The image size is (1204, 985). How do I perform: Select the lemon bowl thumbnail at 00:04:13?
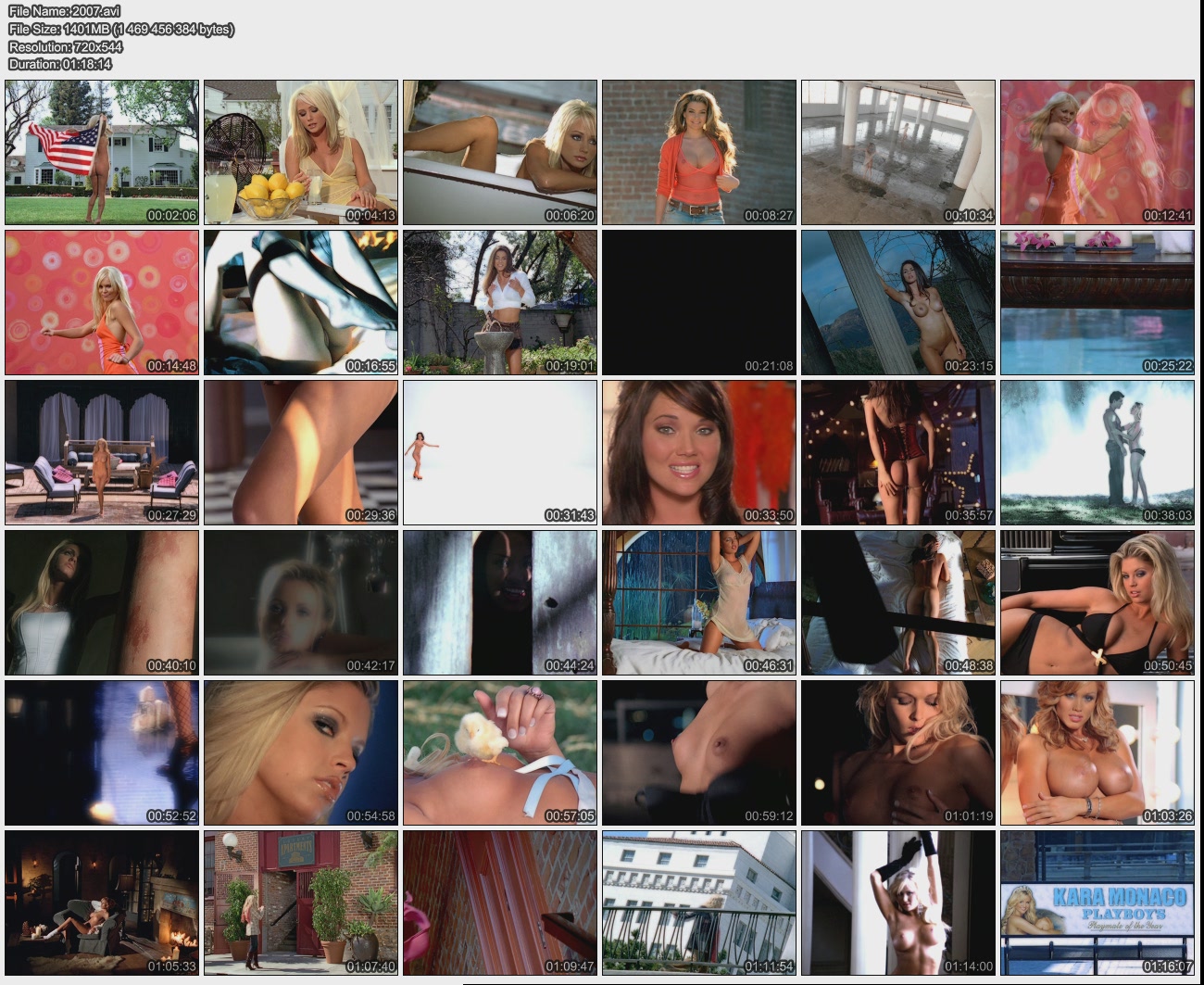pos(301,152)
